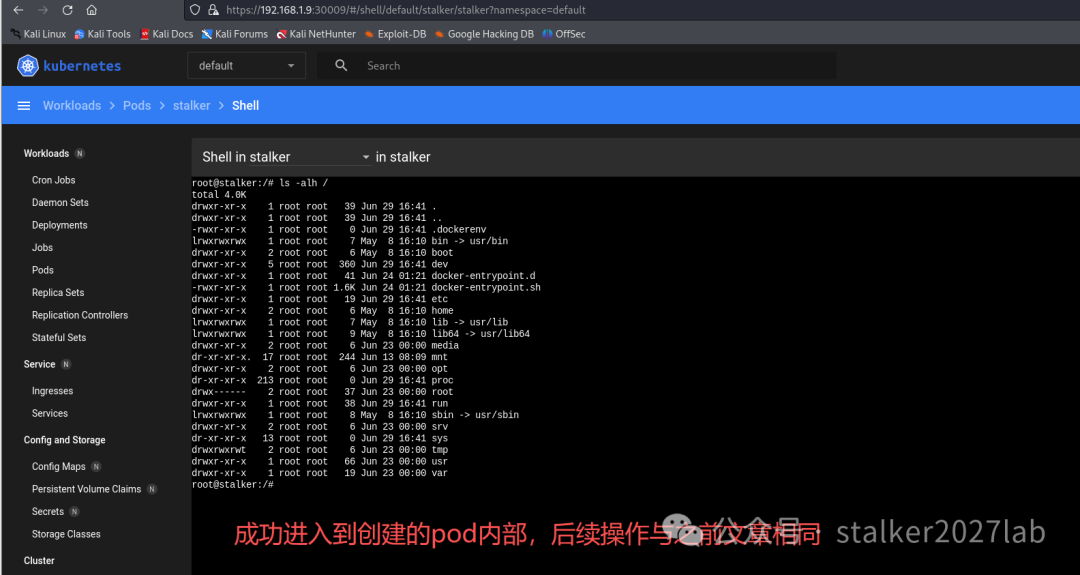Open Cron Jobs in the sidebar
The image size is (1080, 575).
54,180
